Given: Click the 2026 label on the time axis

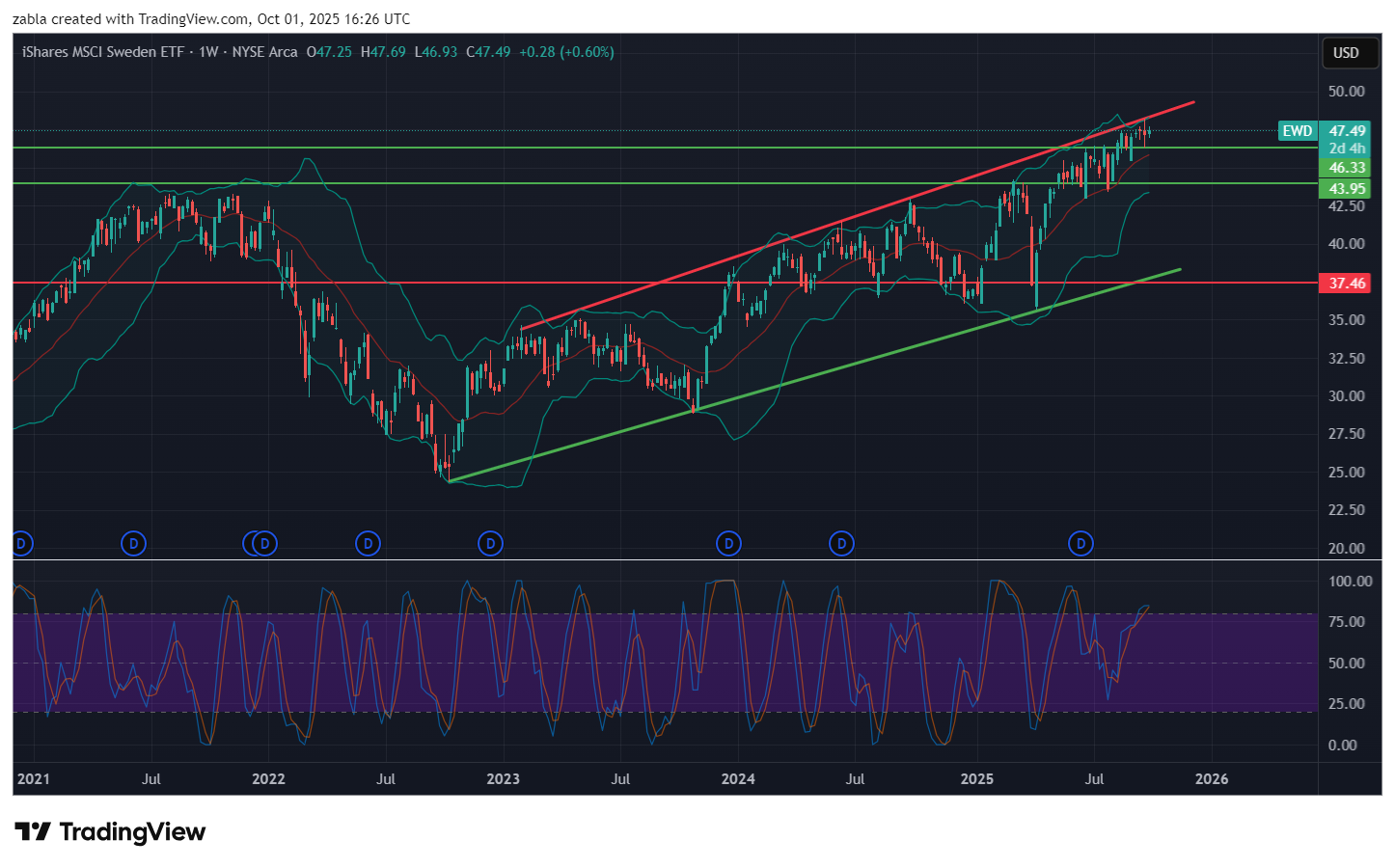Looking at the screenshot, I should click(x=1212, y=778).
